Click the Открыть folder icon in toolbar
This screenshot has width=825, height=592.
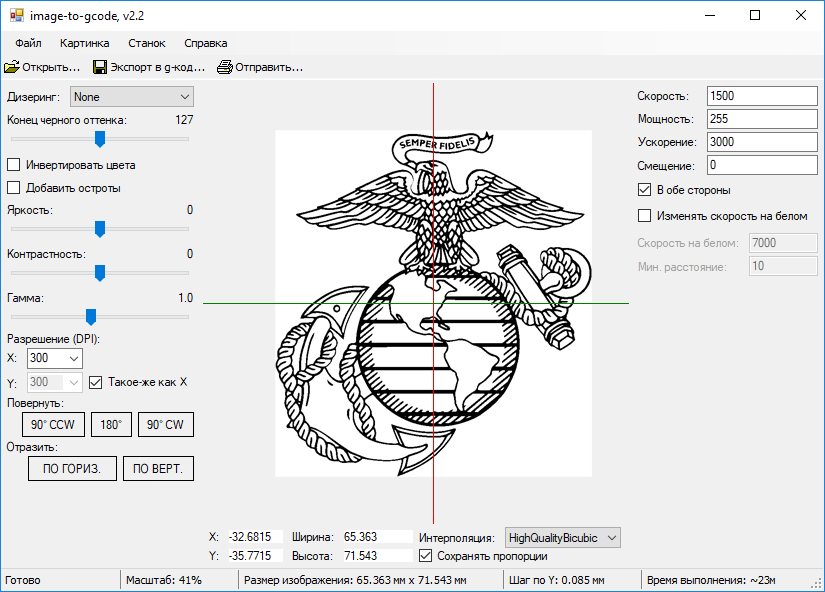pyautogui.click(x=12, y=67)
